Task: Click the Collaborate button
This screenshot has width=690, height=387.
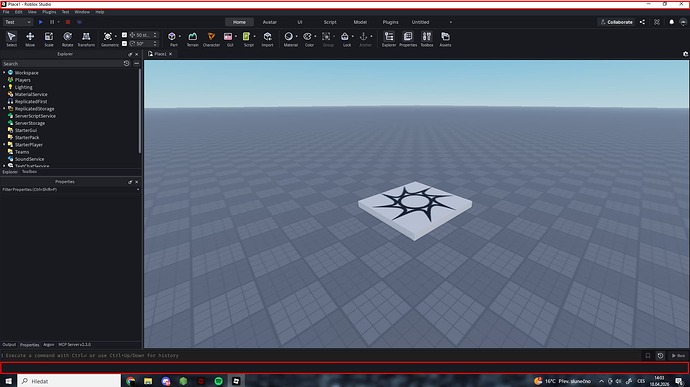Action: click(x=616, y=22)
